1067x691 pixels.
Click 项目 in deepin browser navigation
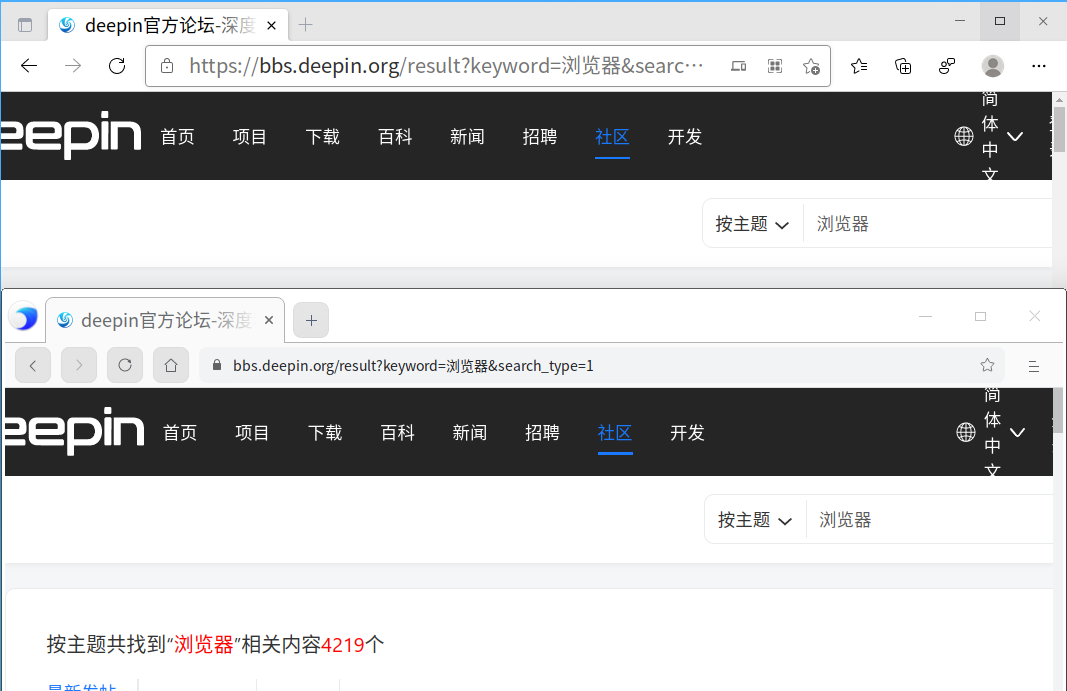[x=252, y=433]
